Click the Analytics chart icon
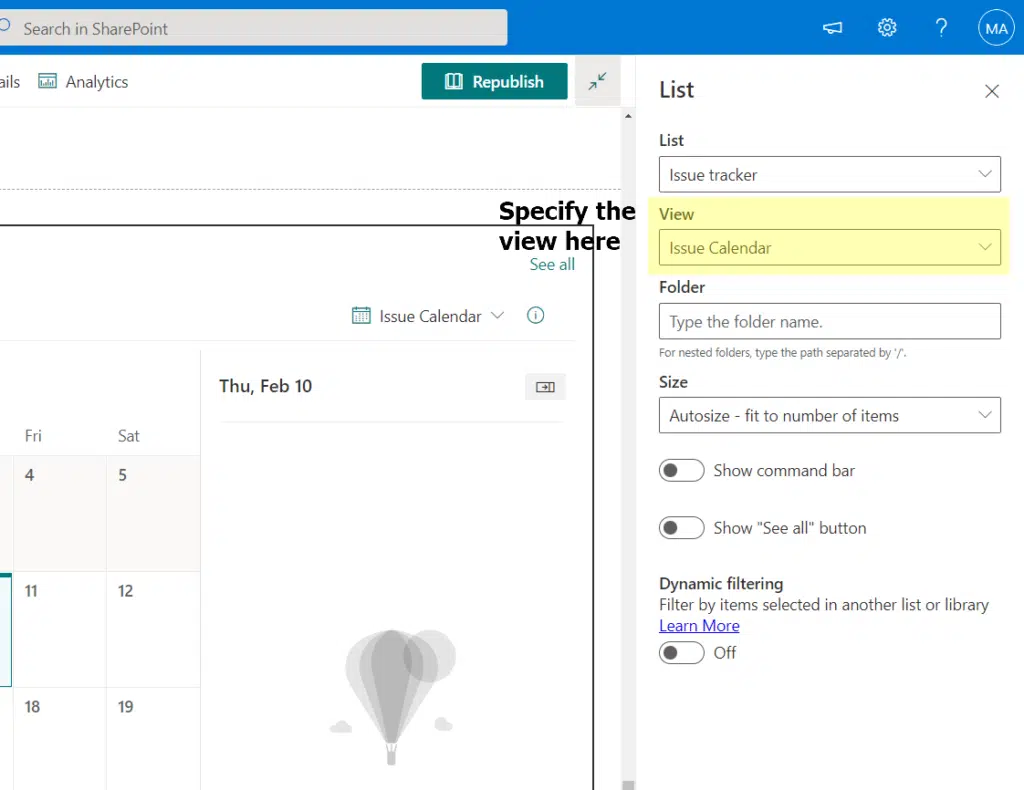The image size is (1024, 790). click(47, 81)
